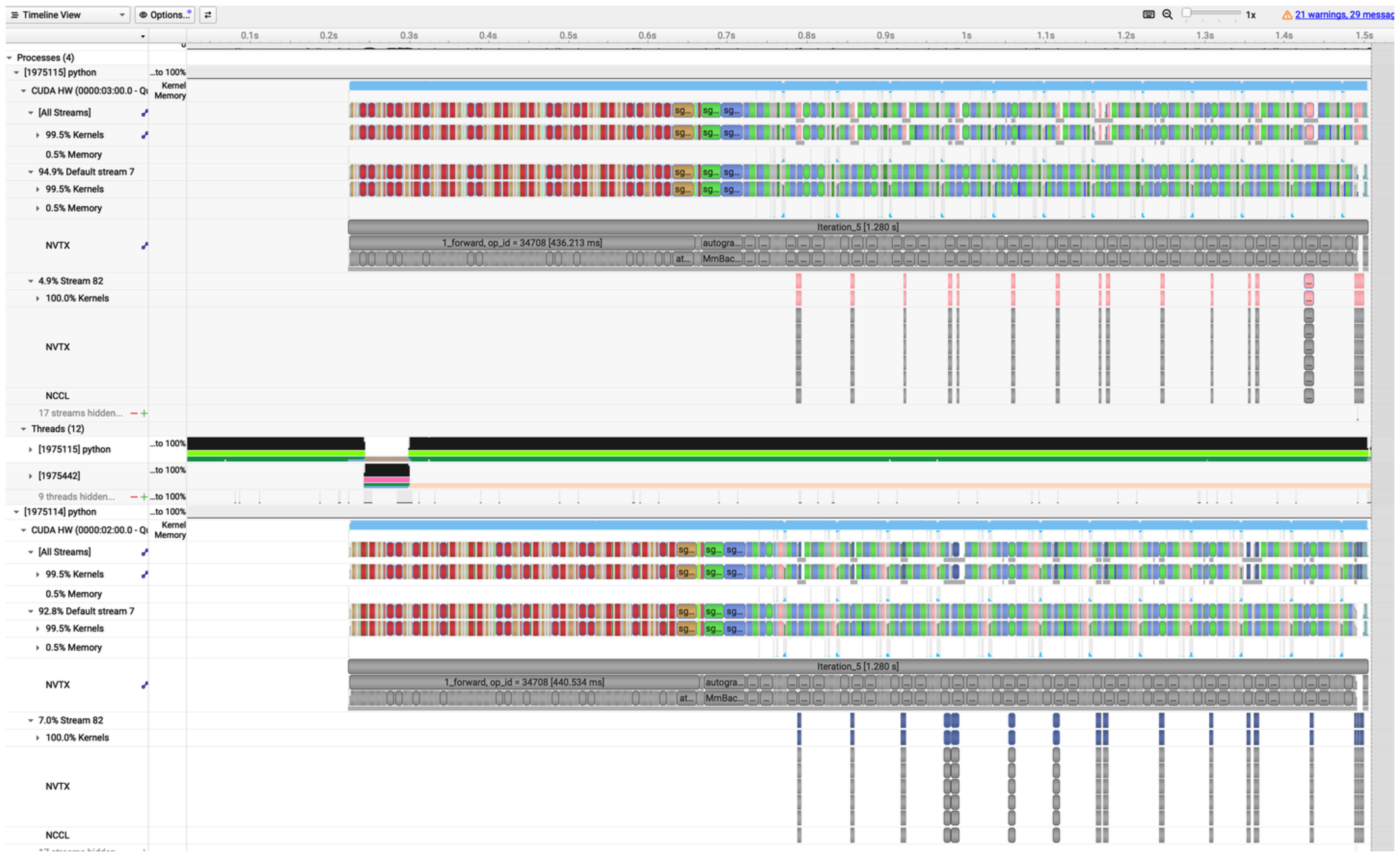Screen dimensions: 1400x857
Task: Click the pin icon next to the NVTX row
Action: click(x=146, y=245)
